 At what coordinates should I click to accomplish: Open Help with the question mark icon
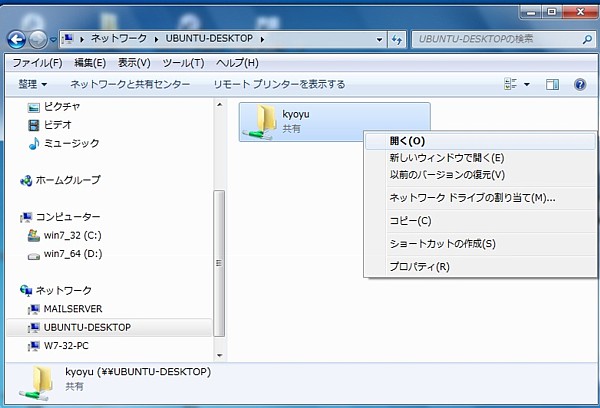[580, 84]
